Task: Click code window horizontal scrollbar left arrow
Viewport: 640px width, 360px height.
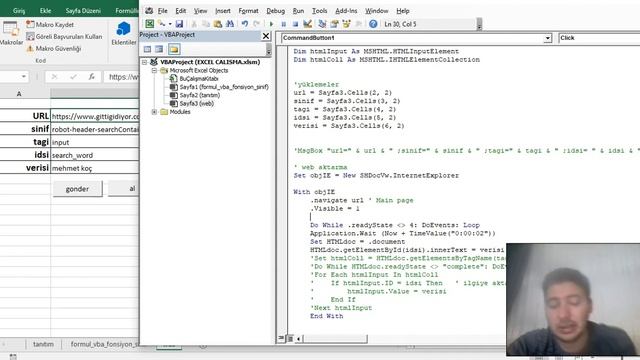Action: 299,338
